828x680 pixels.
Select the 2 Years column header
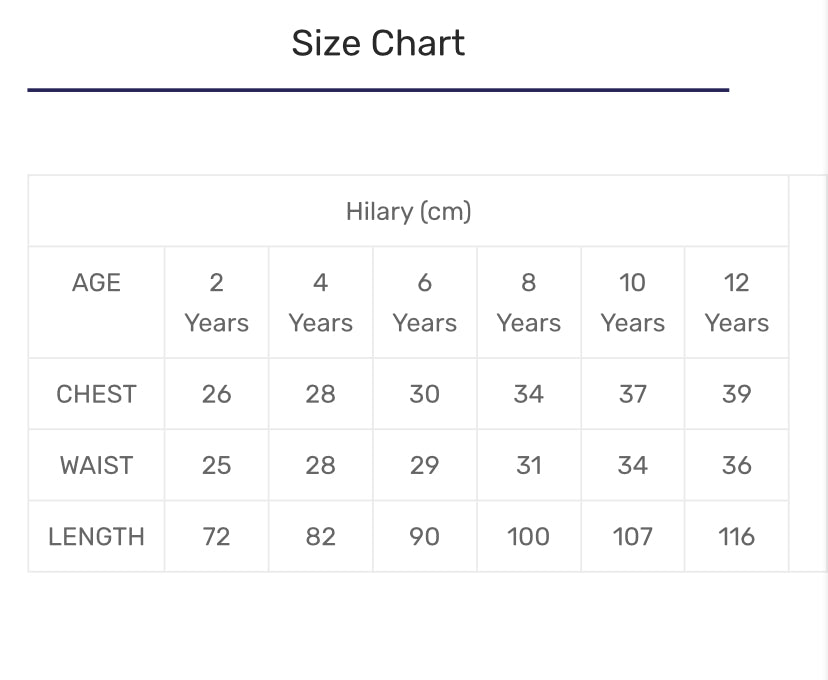coord(216,302)
